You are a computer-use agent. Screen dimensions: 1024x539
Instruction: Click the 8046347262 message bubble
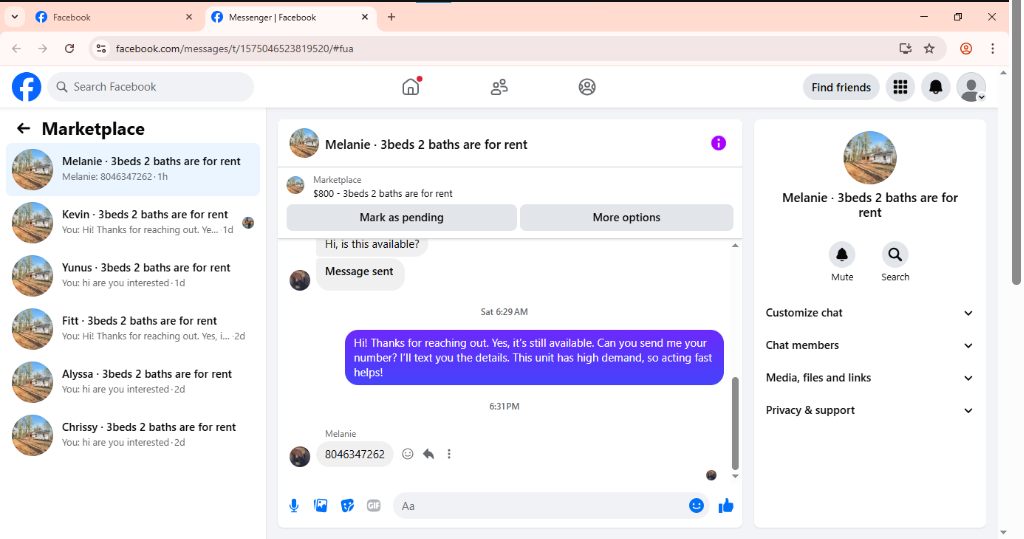[x=355, y=454]
